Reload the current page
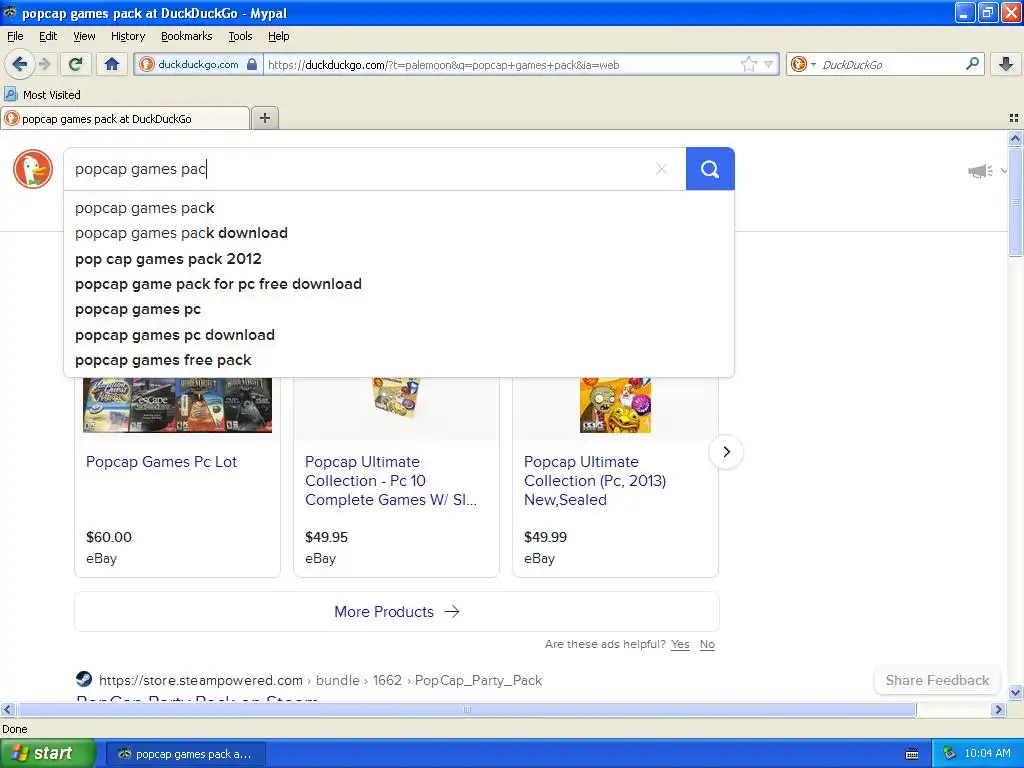 point(76,64)
